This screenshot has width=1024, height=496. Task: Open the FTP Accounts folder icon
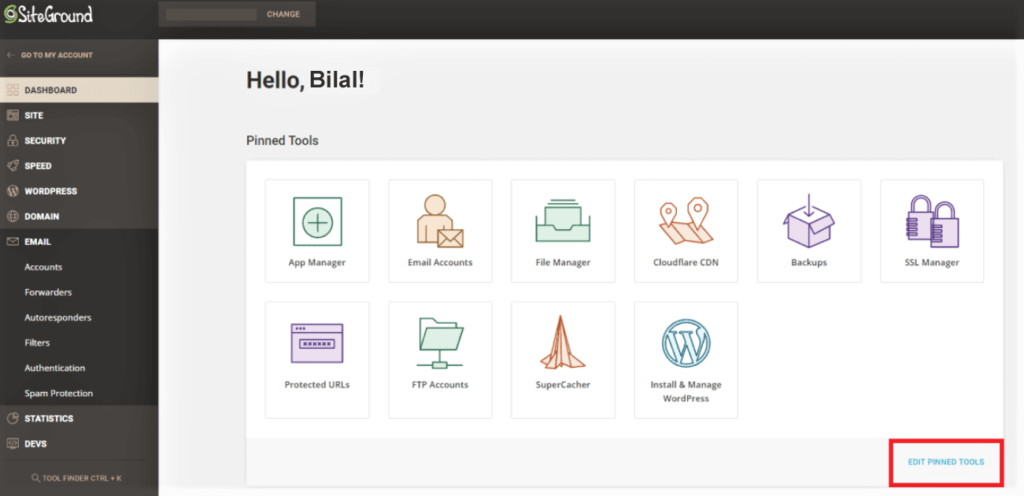click(x=440, y=343)
